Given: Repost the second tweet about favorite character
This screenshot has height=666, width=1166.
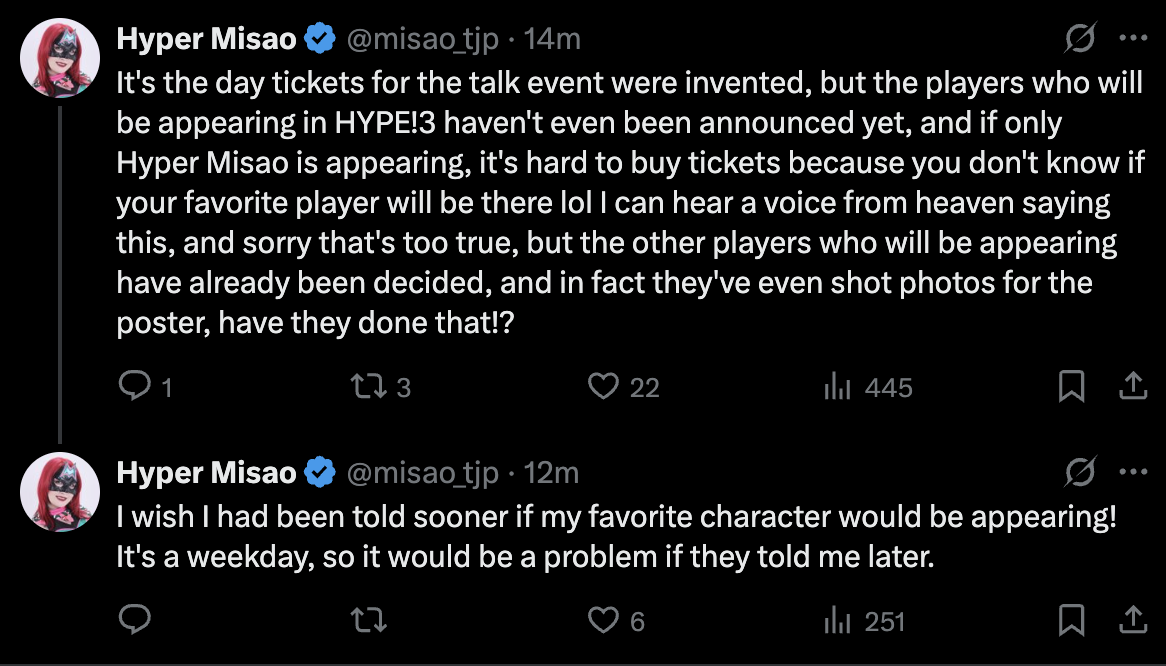Looking at the screenshot, I should coord(369,621).
